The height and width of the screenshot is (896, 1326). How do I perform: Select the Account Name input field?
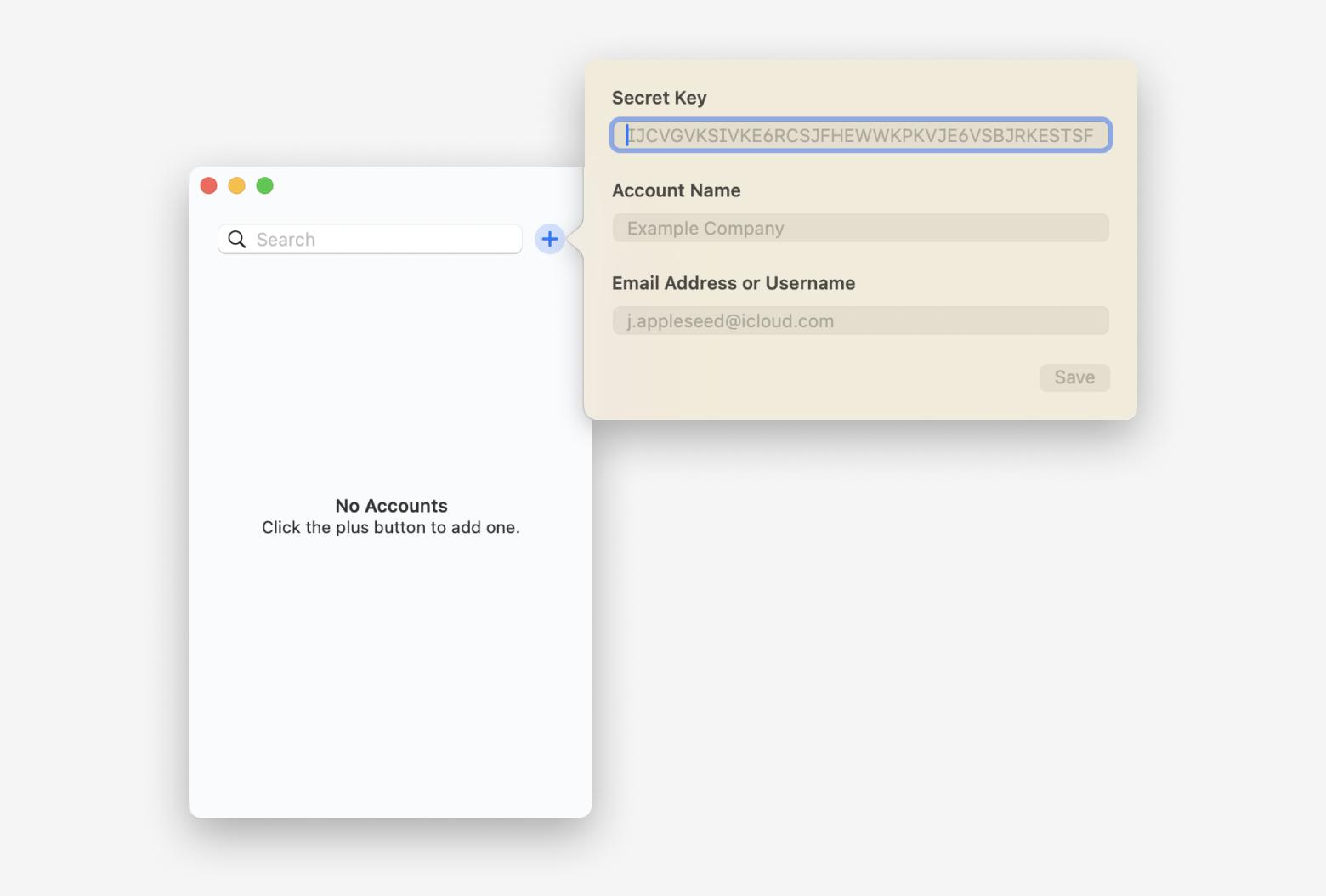pyautogui.click(x=860, y=228)
